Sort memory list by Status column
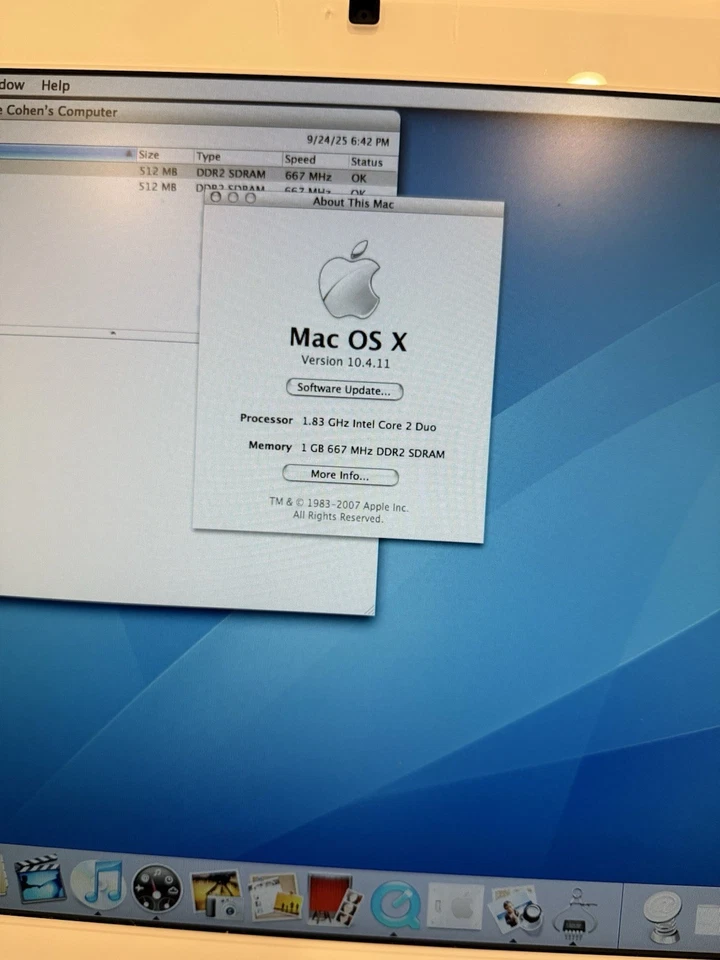The height and width of the screenshot is (960, 720). pyautogui.click(x=372, y=162)
